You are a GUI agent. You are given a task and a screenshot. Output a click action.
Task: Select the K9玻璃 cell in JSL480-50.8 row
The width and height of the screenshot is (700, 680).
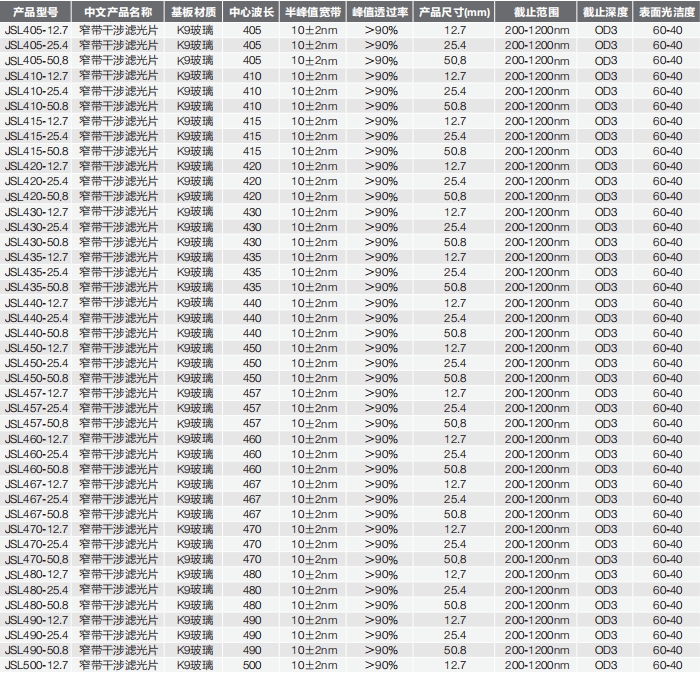[195, 605]
